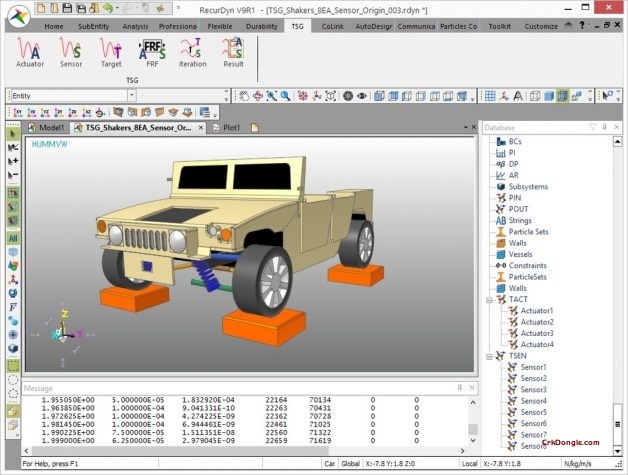Open the FRF tool
This screenshot has height=475, width=628.
coord(152,52)
